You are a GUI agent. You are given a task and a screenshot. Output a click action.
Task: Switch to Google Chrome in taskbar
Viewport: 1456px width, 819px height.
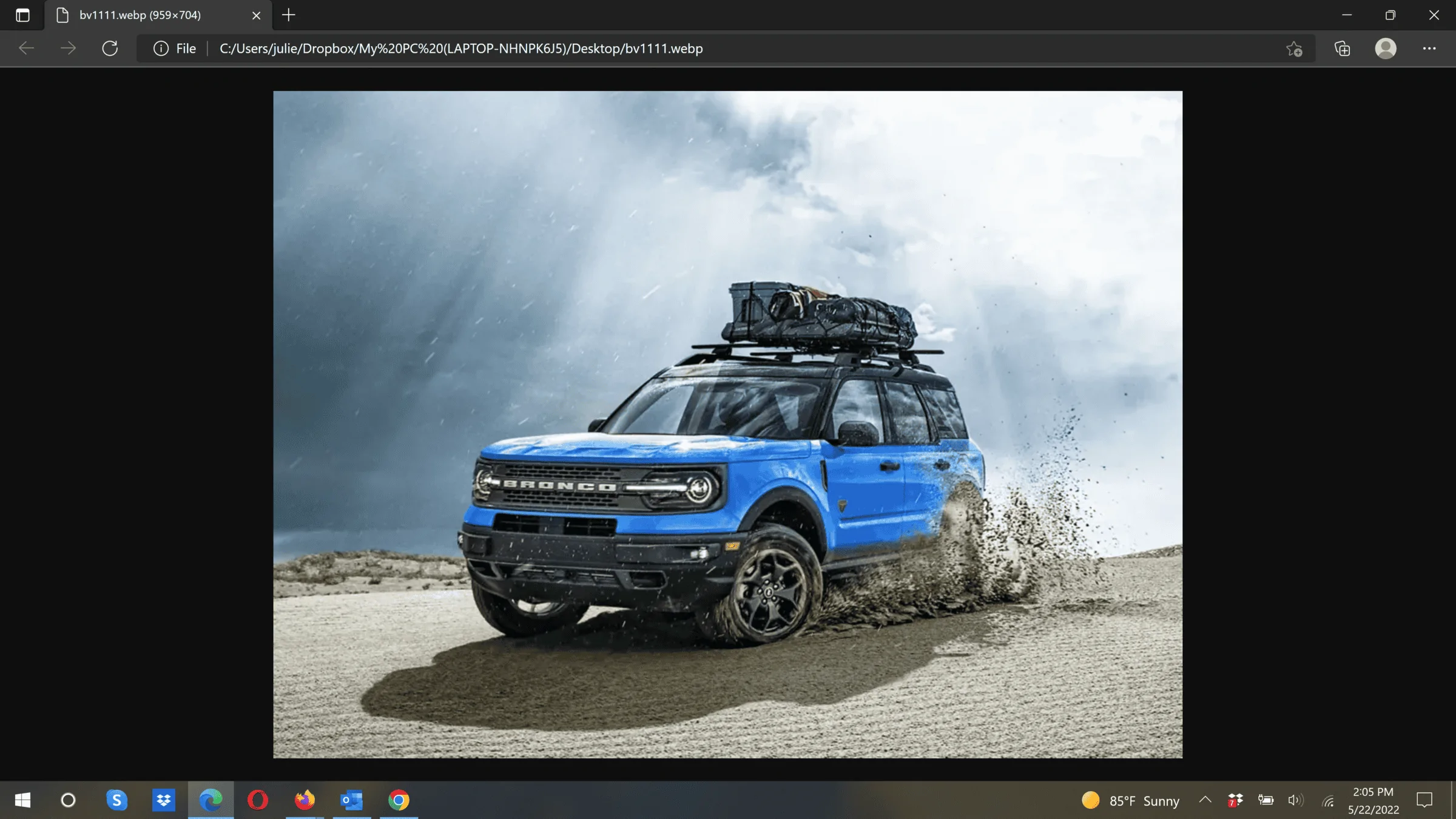(x=399, y=800)
